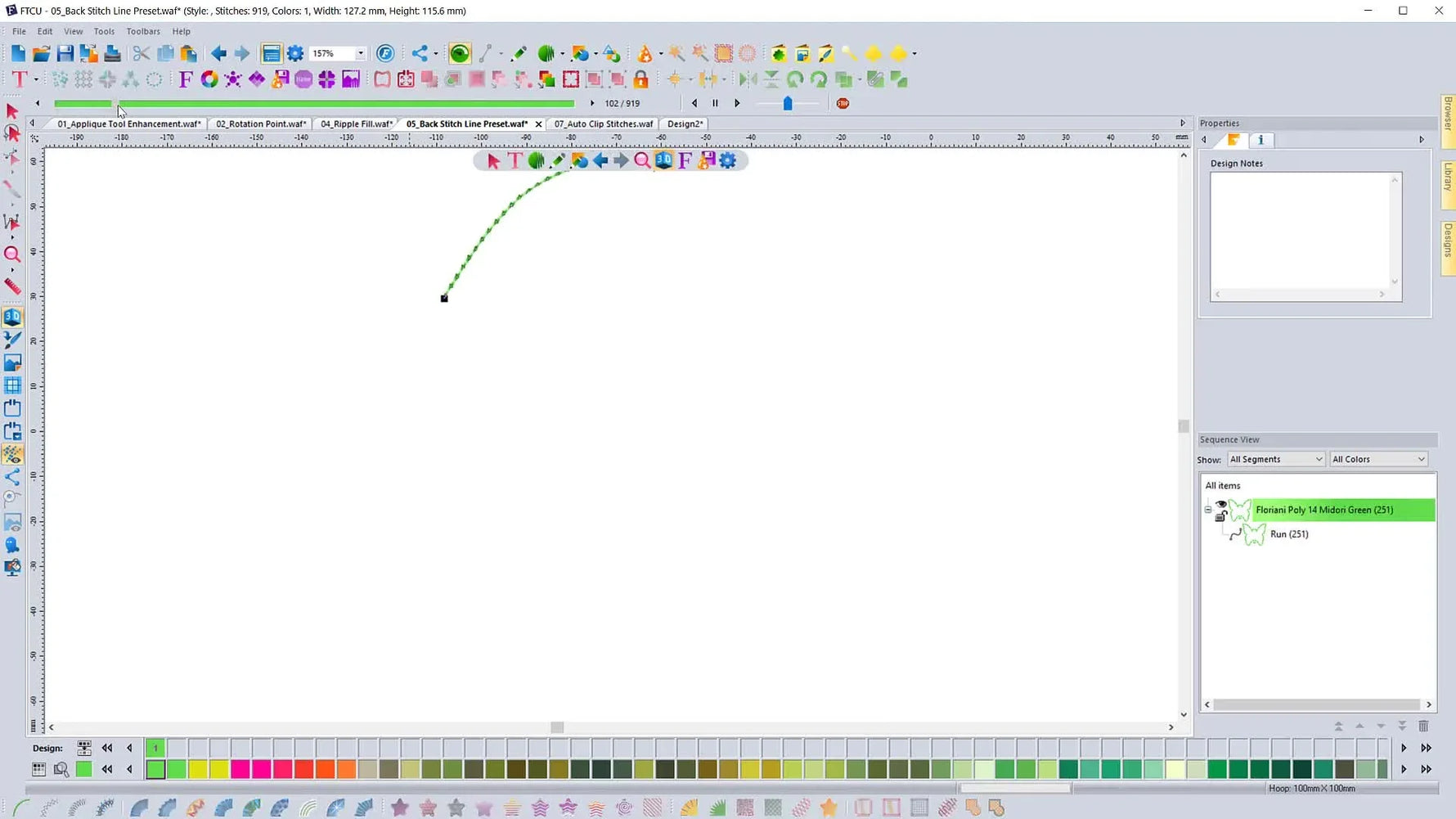Click the red Stop sign icon
Screen dimensions: 1456x819
coord(843,103)
